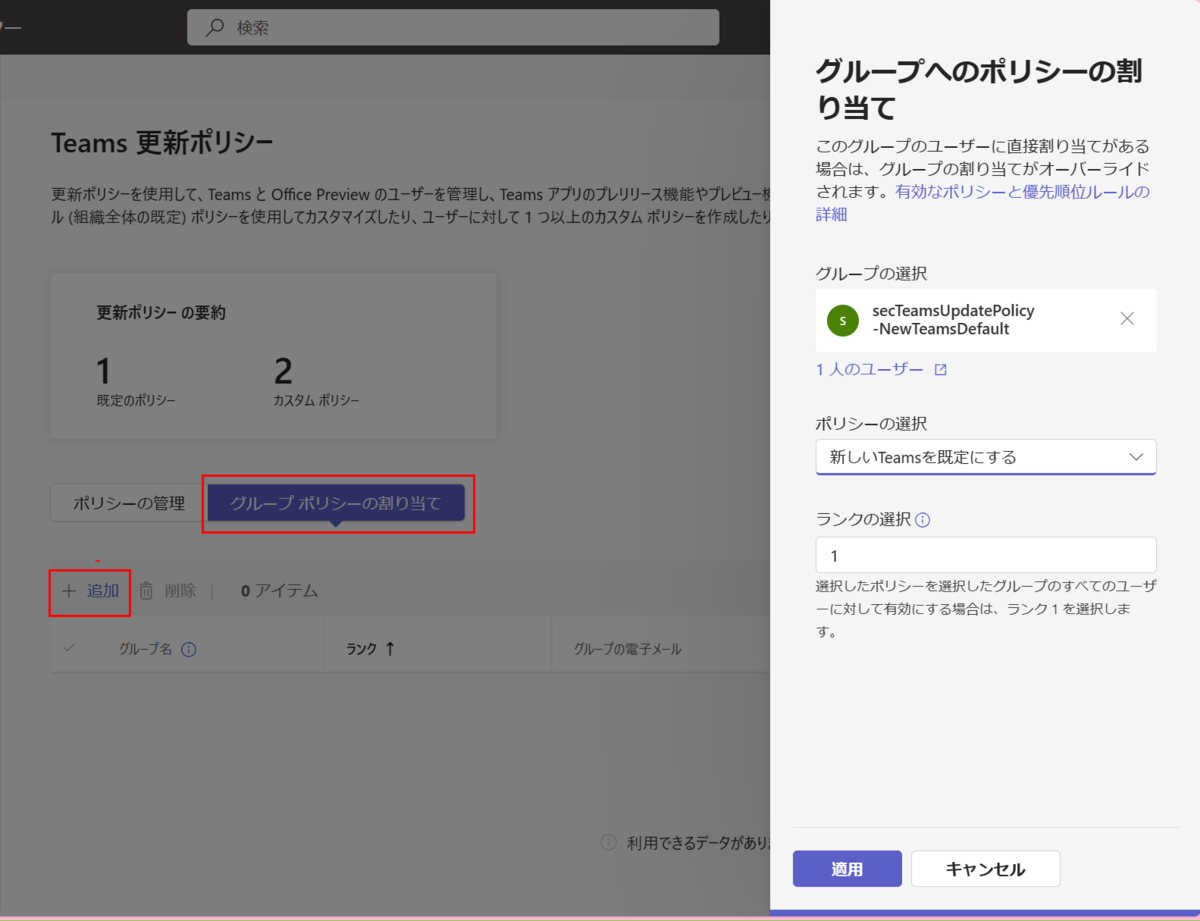This screenshot has width=1200, height=921.
Task: Expand the ポリシーの選択 dropdown
Action: 986,457
